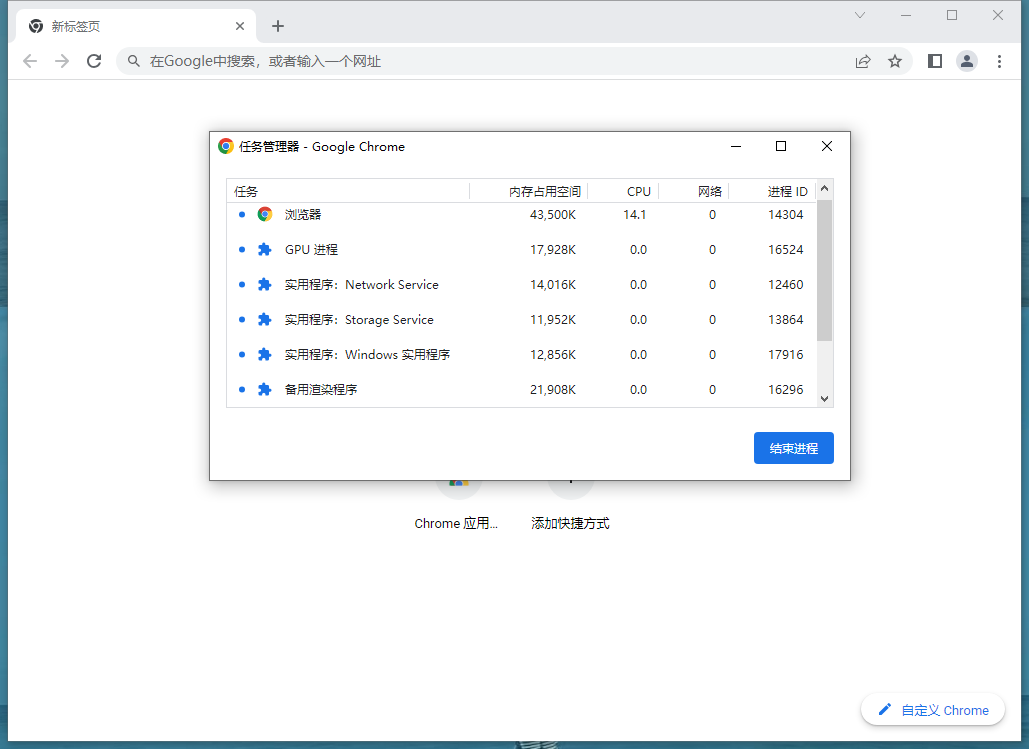Click process ID 12460
The image size is (1029, 749).
tap(786, 284)
